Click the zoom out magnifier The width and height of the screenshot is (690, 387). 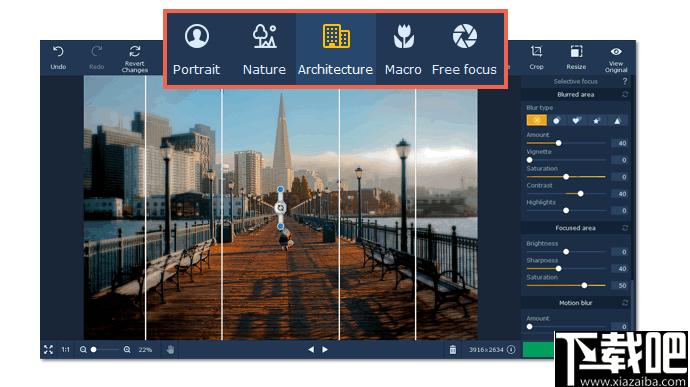(x=83, y=350)
